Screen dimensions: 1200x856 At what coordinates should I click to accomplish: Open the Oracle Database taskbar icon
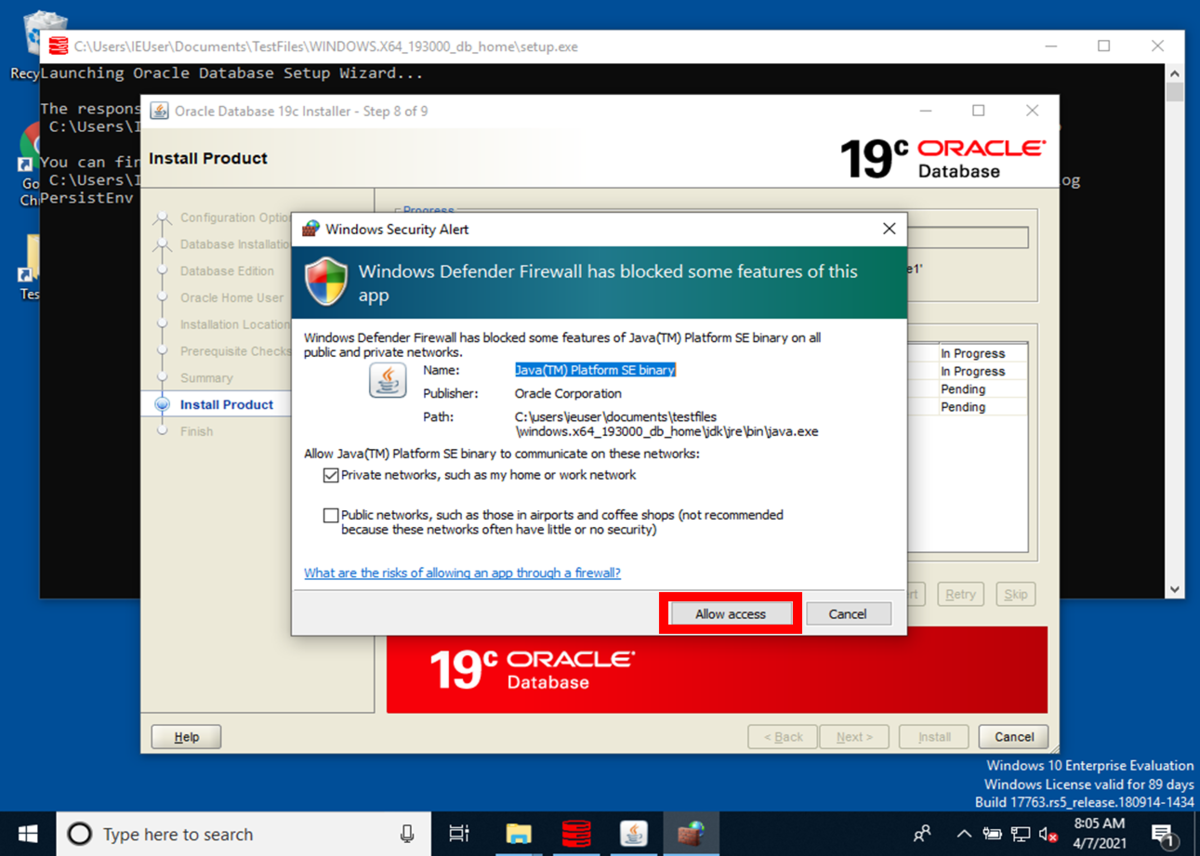(x=577, y=833)
